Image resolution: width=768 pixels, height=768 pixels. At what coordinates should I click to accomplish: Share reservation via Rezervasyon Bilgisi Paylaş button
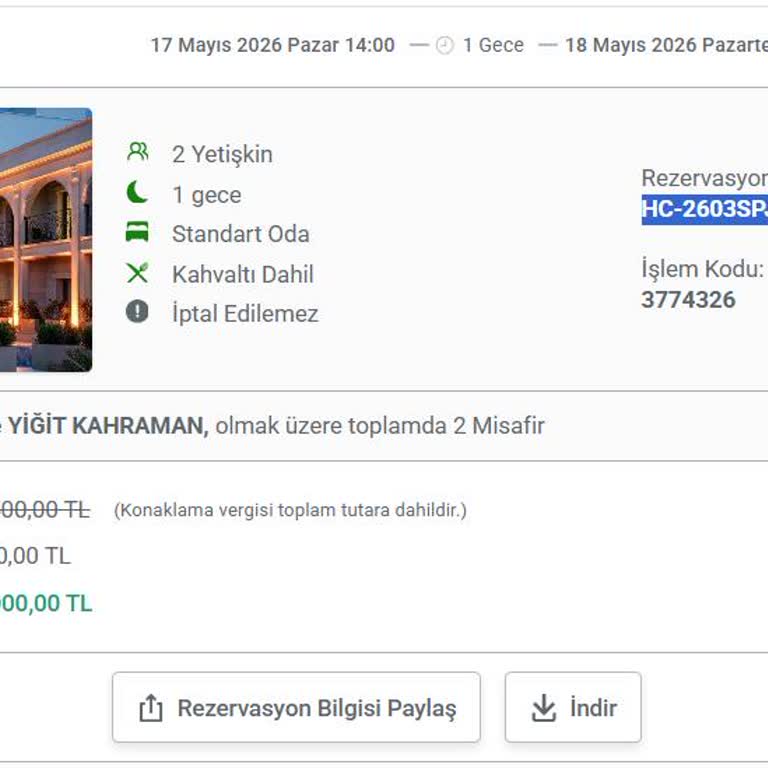(x=296, y=707)
